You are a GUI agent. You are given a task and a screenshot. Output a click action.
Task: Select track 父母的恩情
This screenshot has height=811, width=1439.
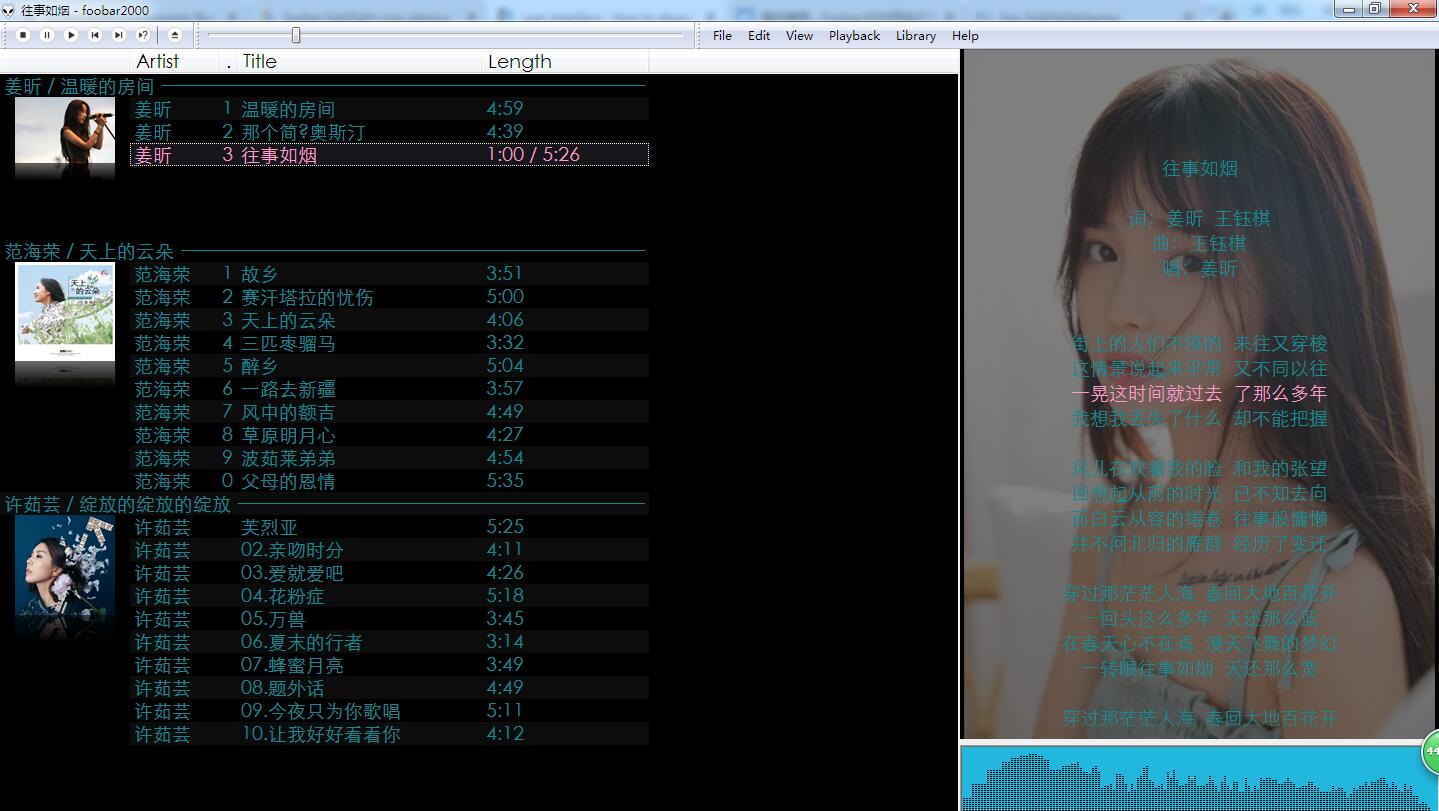tap(390, 480)
